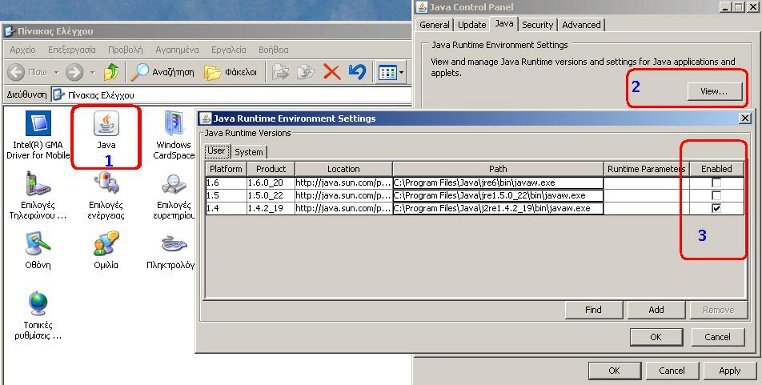Click the Views grid toolbar icon

(x=387, y=73)
